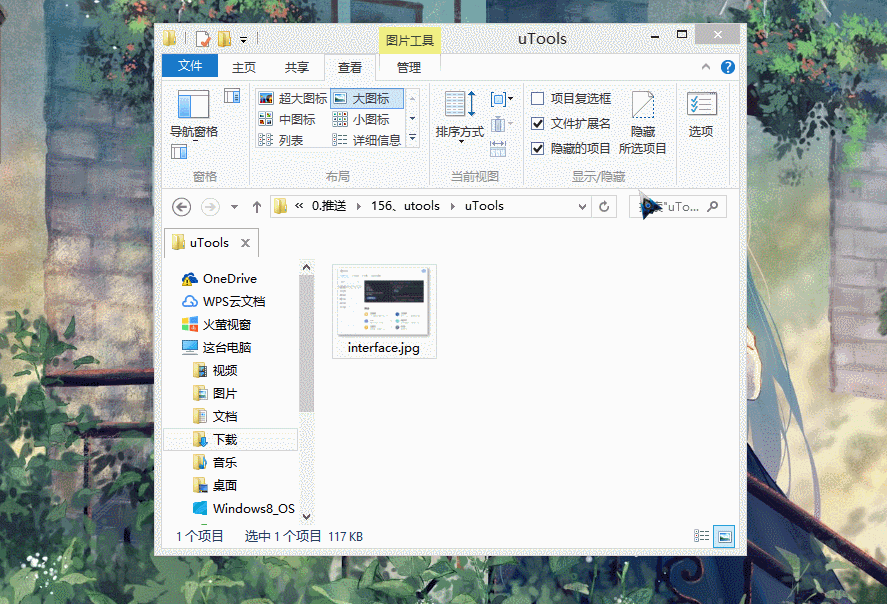The width and height of the screenshot is (887, 604).
Task: Open the sort by menu
Action: pyautogui.click(x=459, y=116)
